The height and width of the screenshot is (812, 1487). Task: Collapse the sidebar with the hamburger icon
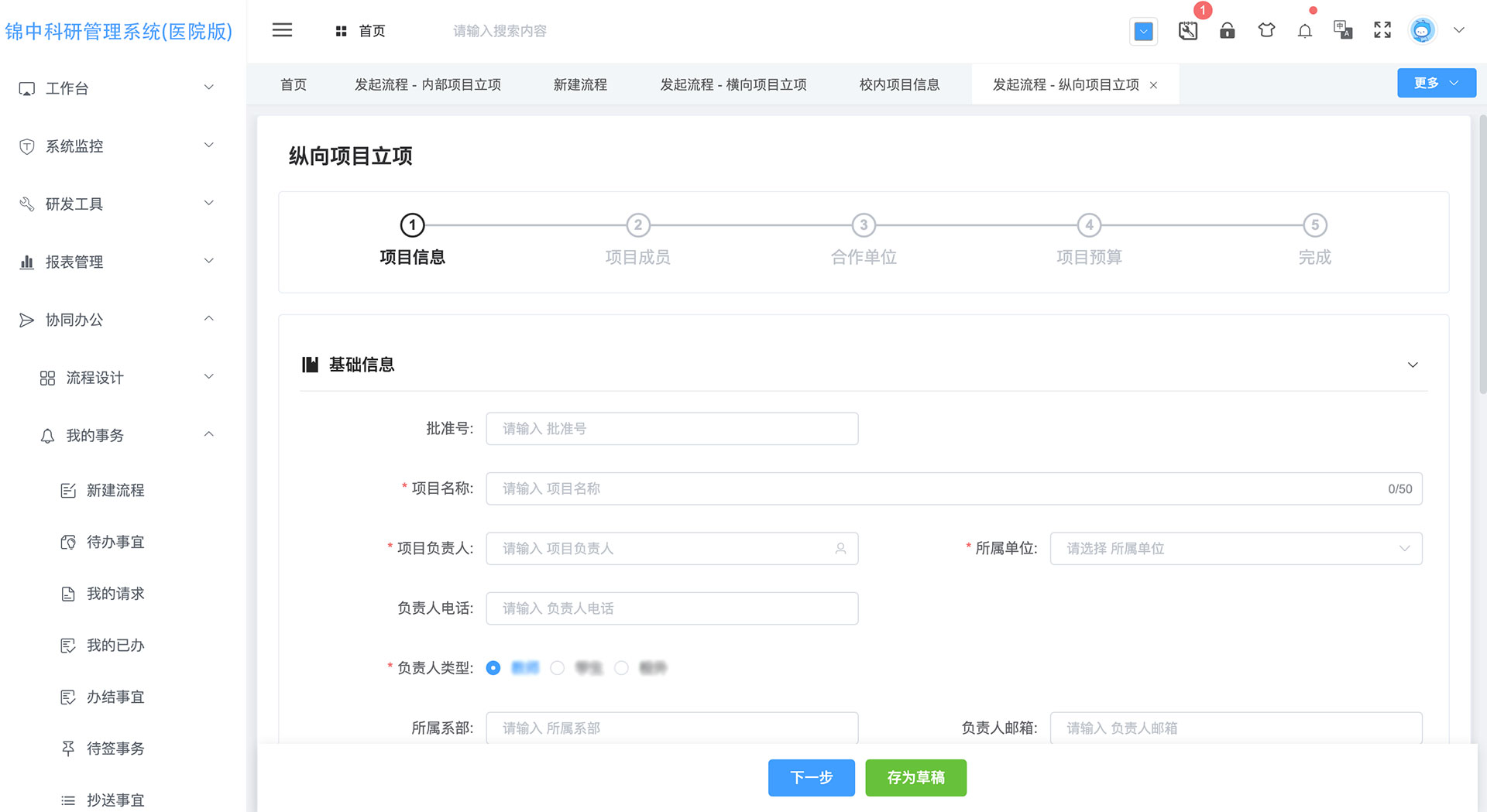tap(282, 31)
